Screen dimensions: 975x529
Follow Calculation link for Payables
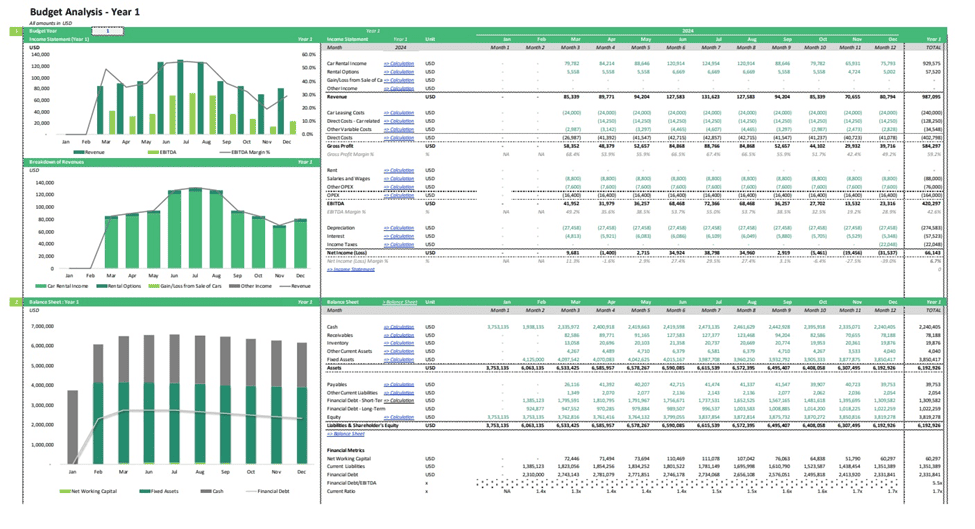399,384
